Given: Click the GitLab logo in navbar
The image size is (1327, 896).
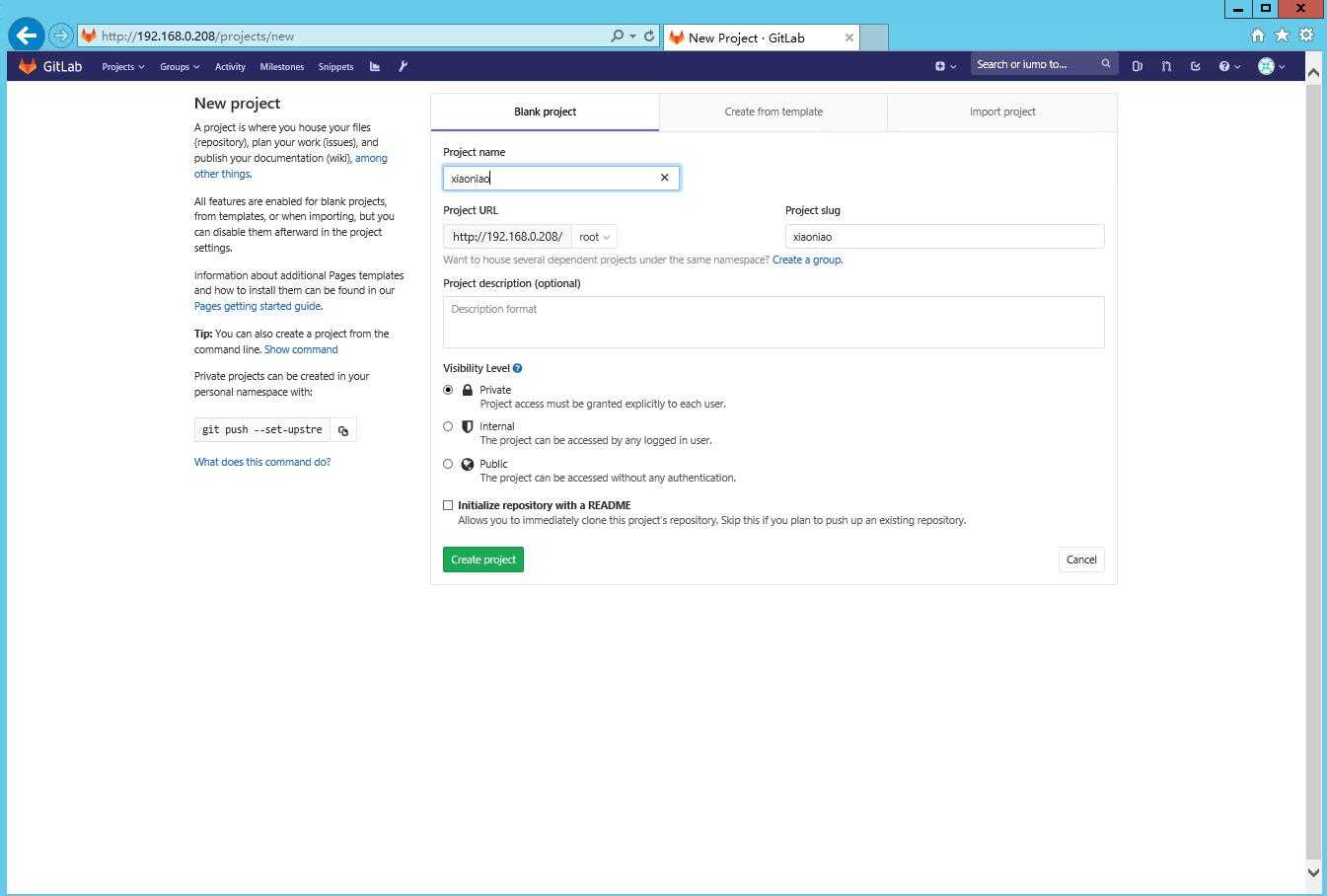Looking at the screenshot, I should click(x=50, y=66).
